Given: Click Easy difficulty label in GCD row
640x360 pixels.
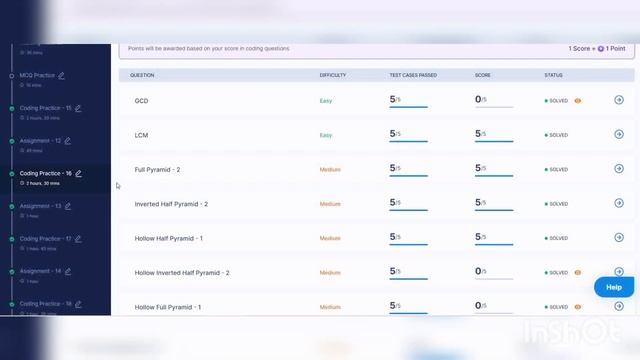Looking at the screenshot, I should (x=326, y=101).
